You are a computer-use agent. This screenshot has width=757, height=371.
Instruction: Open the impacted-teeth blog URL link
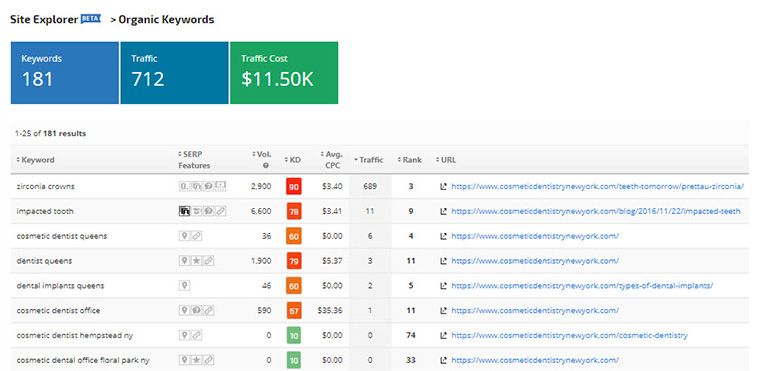tap(596, 211)
